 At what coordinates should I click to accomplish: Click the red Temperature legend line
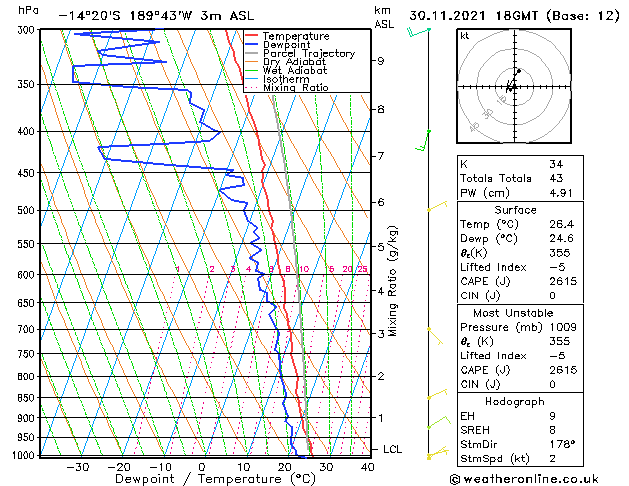(251, 36)
